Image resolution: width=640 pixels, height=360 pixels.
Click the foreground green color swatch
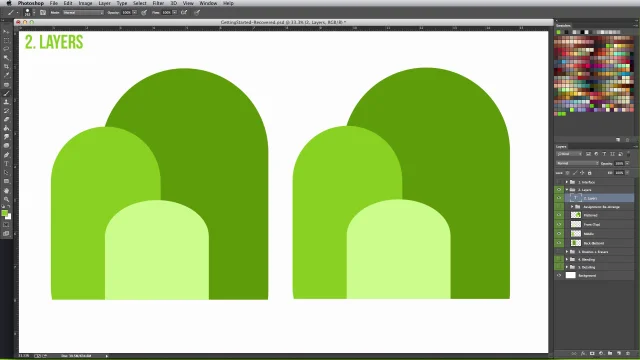coord(4,213)
